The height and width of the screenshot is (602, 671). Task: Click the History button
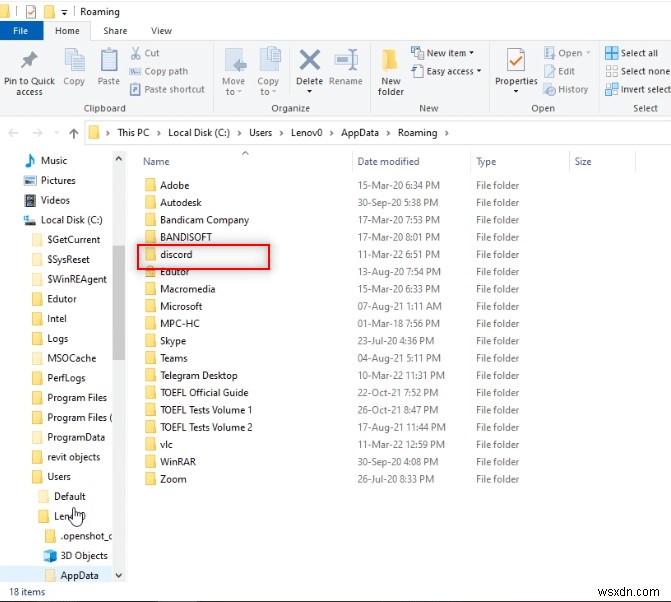click(566, 89)
